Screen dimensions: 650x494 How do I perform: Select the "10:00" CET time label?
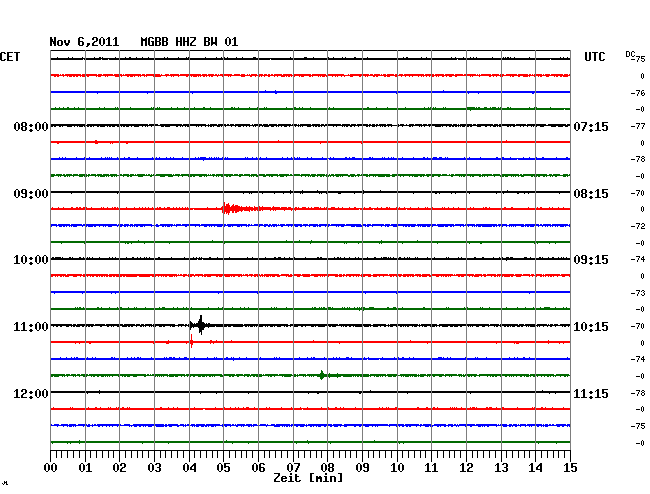[x=31, y=260]
